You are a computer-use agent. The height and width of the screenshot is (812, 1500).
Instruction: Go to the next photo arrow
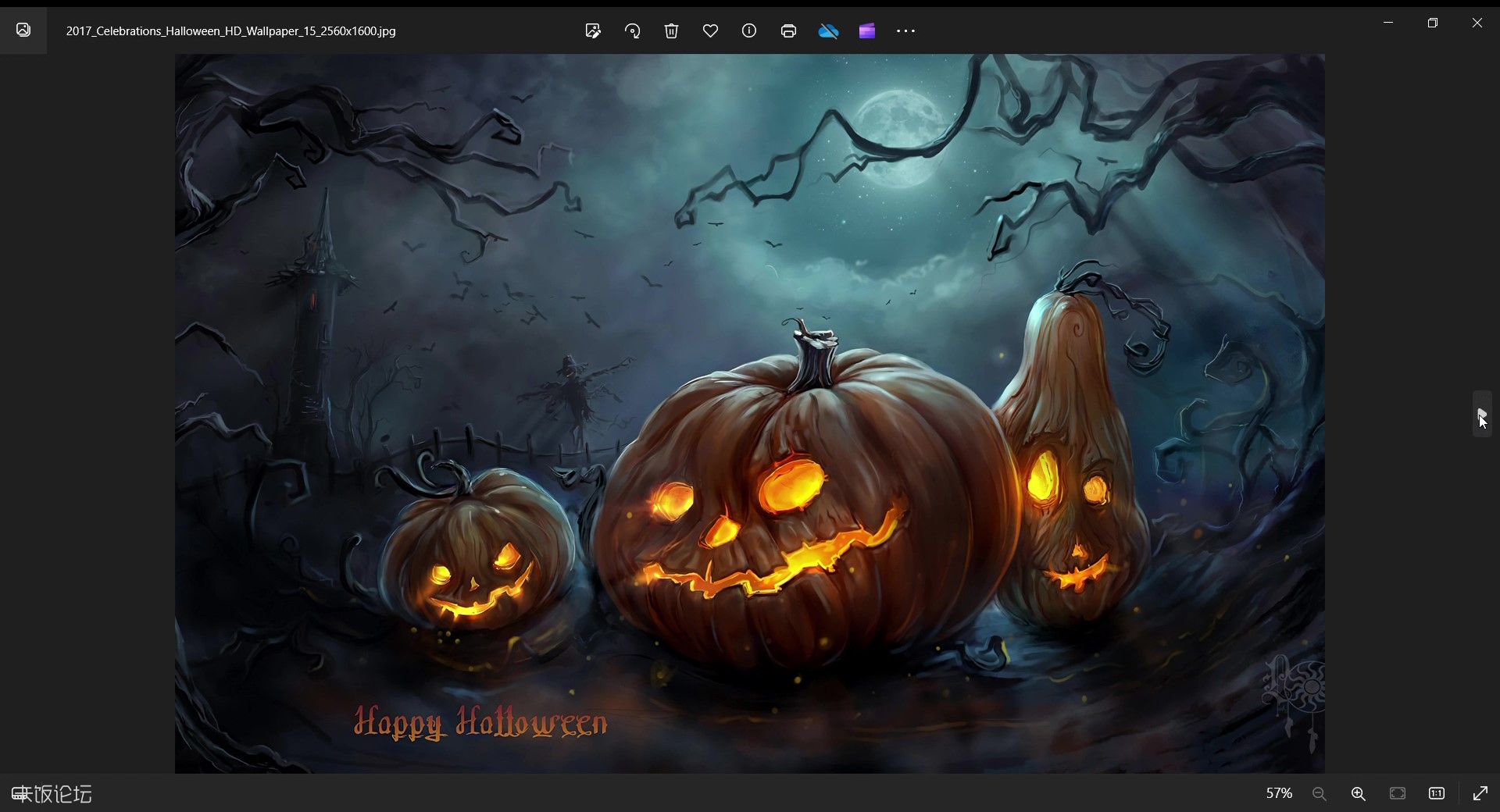point(1482,414)
